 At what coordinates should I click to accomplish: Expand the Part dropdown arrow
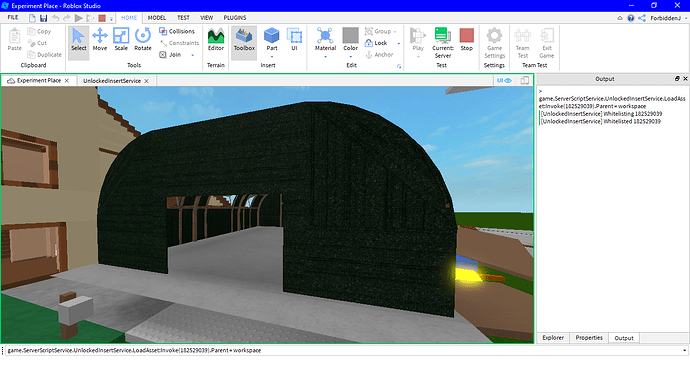click(x=272, y=57)
